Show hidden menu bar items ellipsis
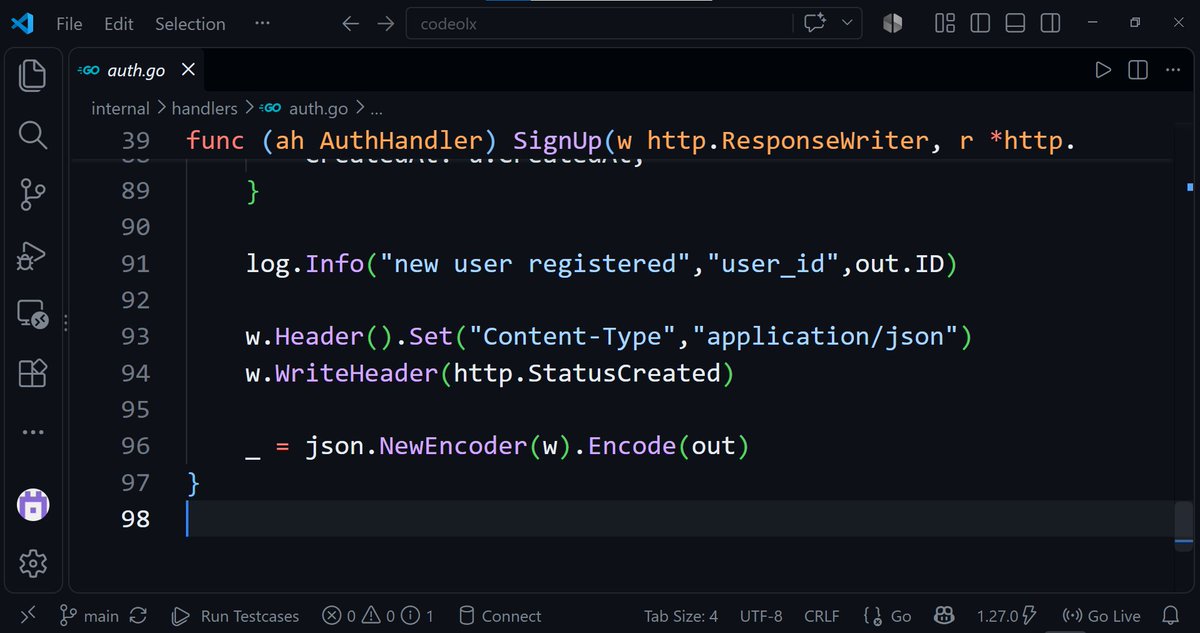The width and height of the screenshot is (1200, 633). 262,23
